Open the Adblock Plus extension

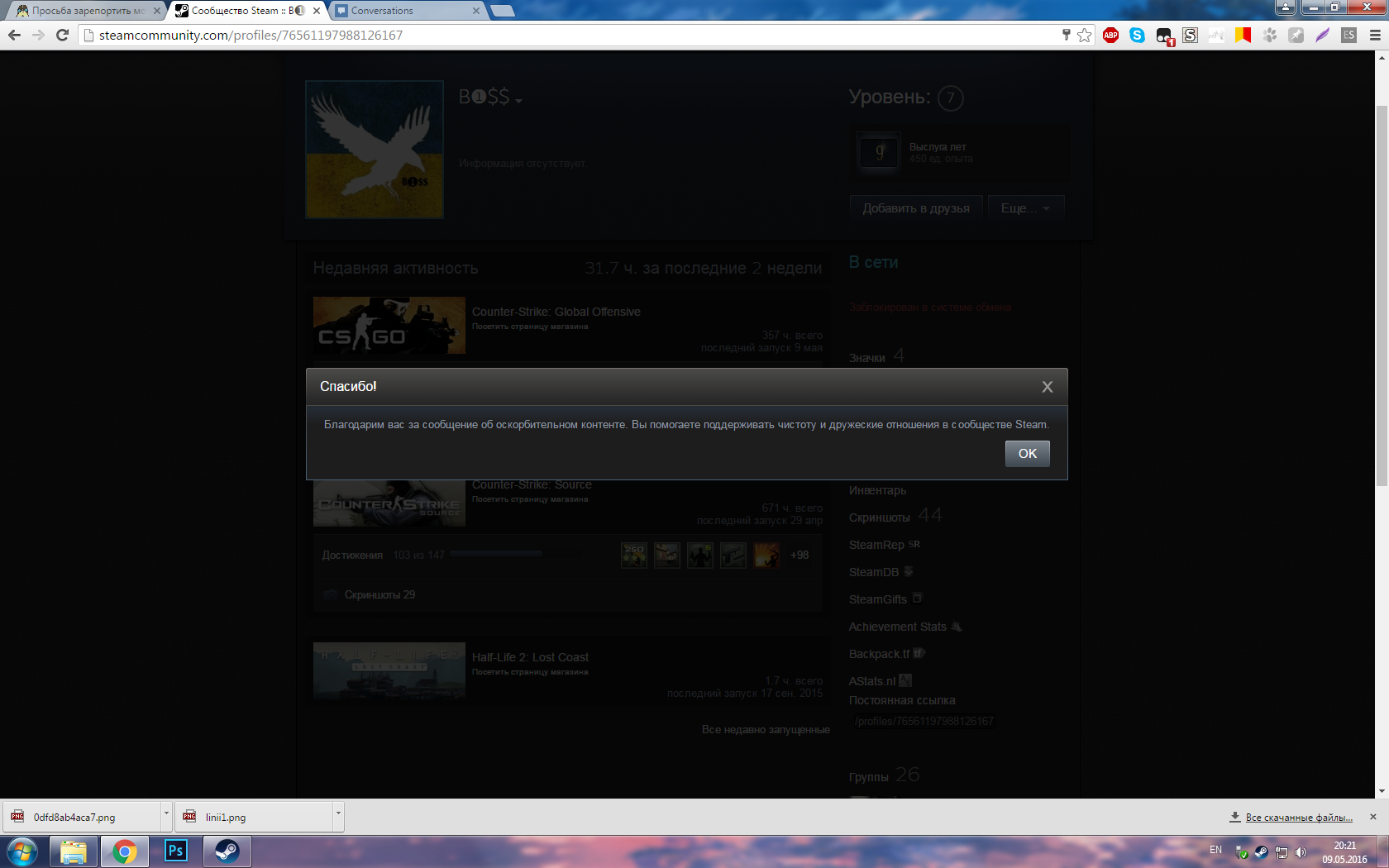(x=1110, y=35)
